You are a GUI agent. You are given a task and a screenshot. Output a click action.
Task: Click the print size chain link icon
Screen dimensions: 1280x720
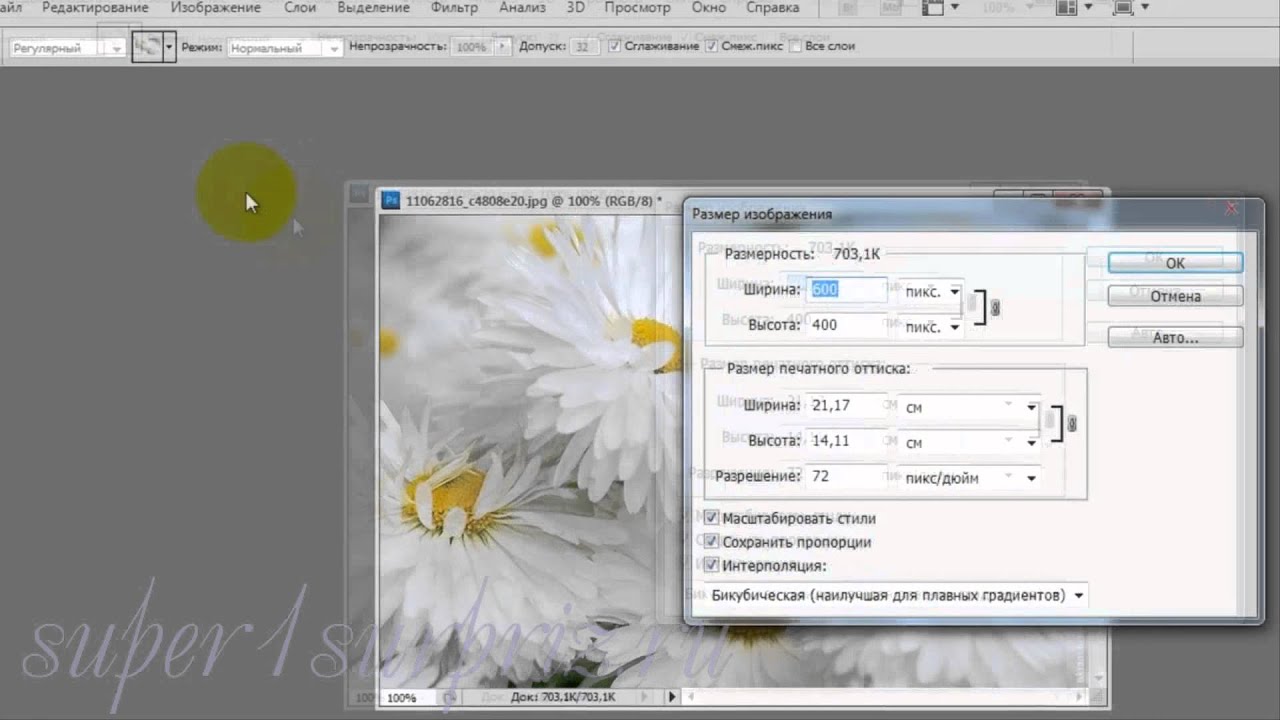click(1072, 424)
